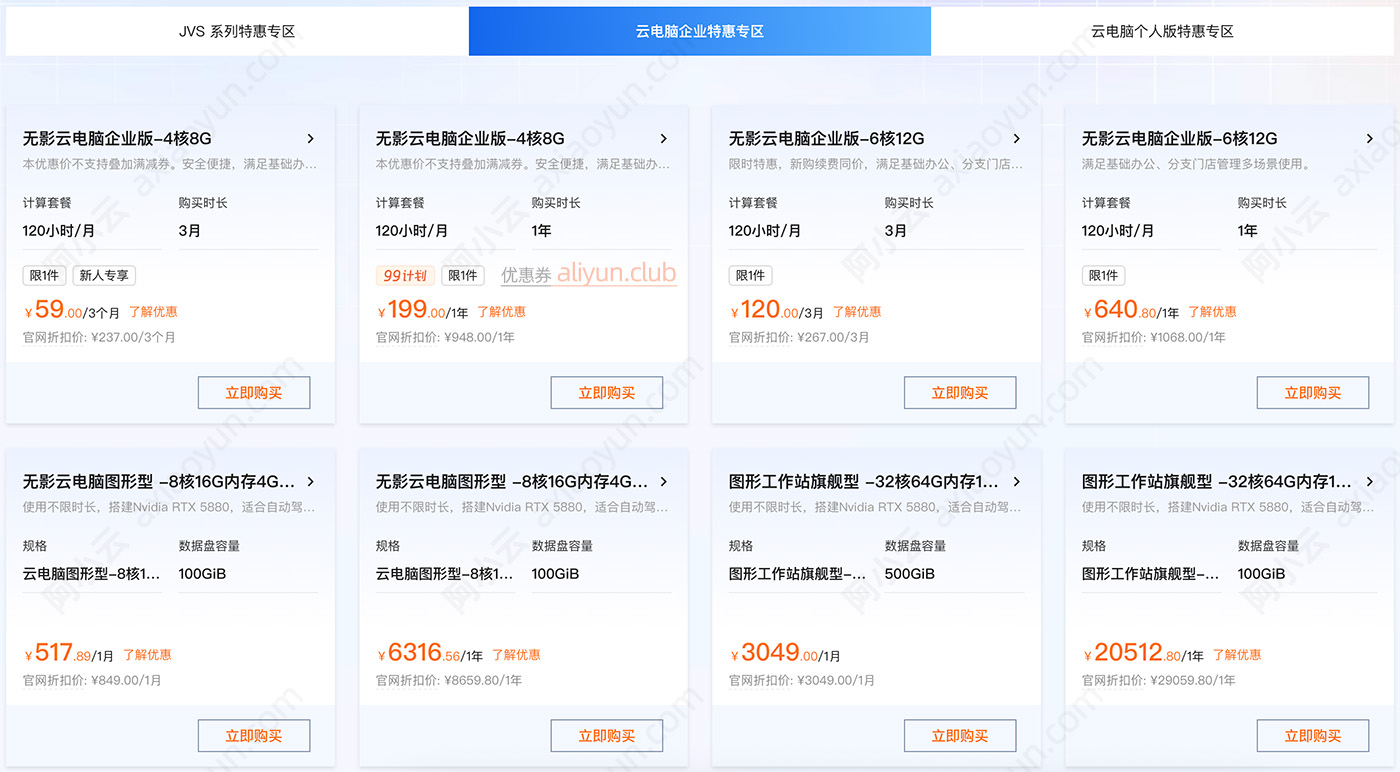Select 规格 云电脑图形型 on ¥517.89 card
This screenshot has width=1400, height=772.
pyautogui.click(x=92, y=574)
